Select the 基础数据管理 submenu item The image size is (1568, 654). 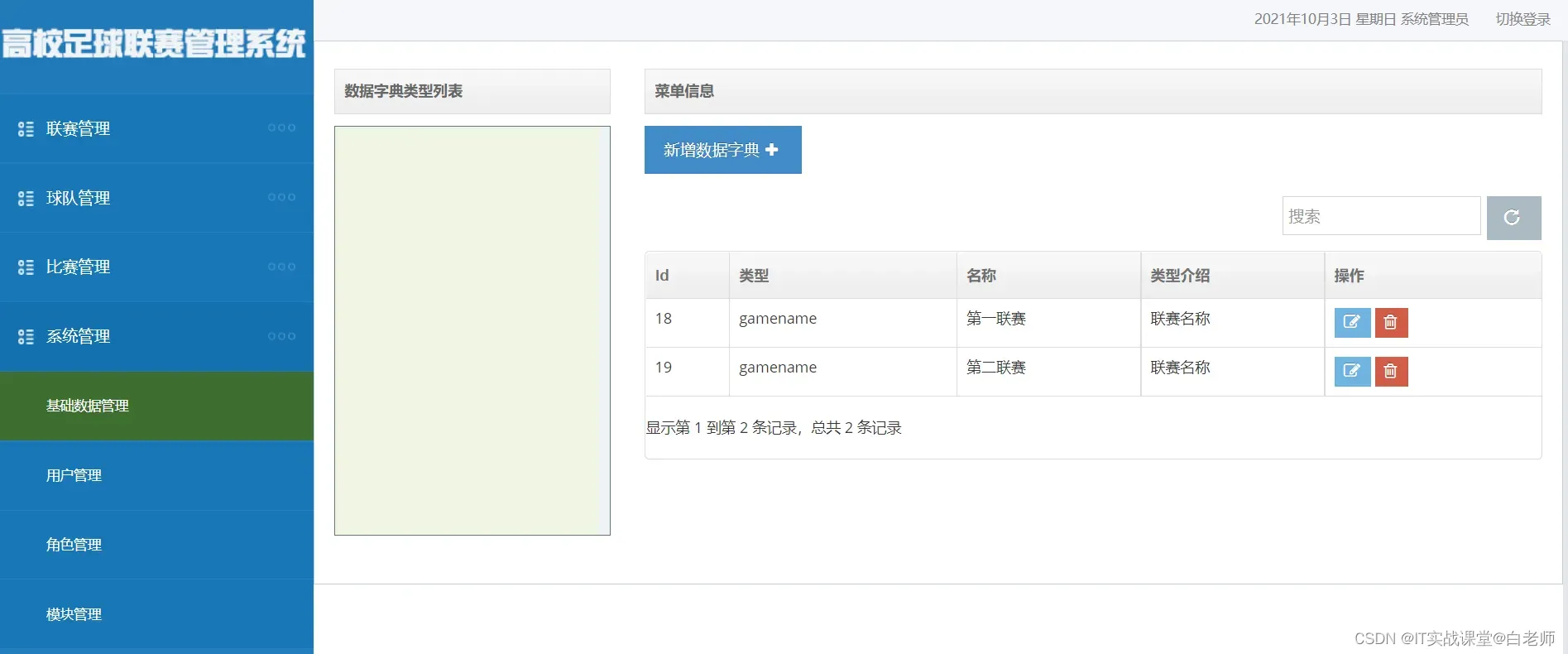[x=156, y=406]
